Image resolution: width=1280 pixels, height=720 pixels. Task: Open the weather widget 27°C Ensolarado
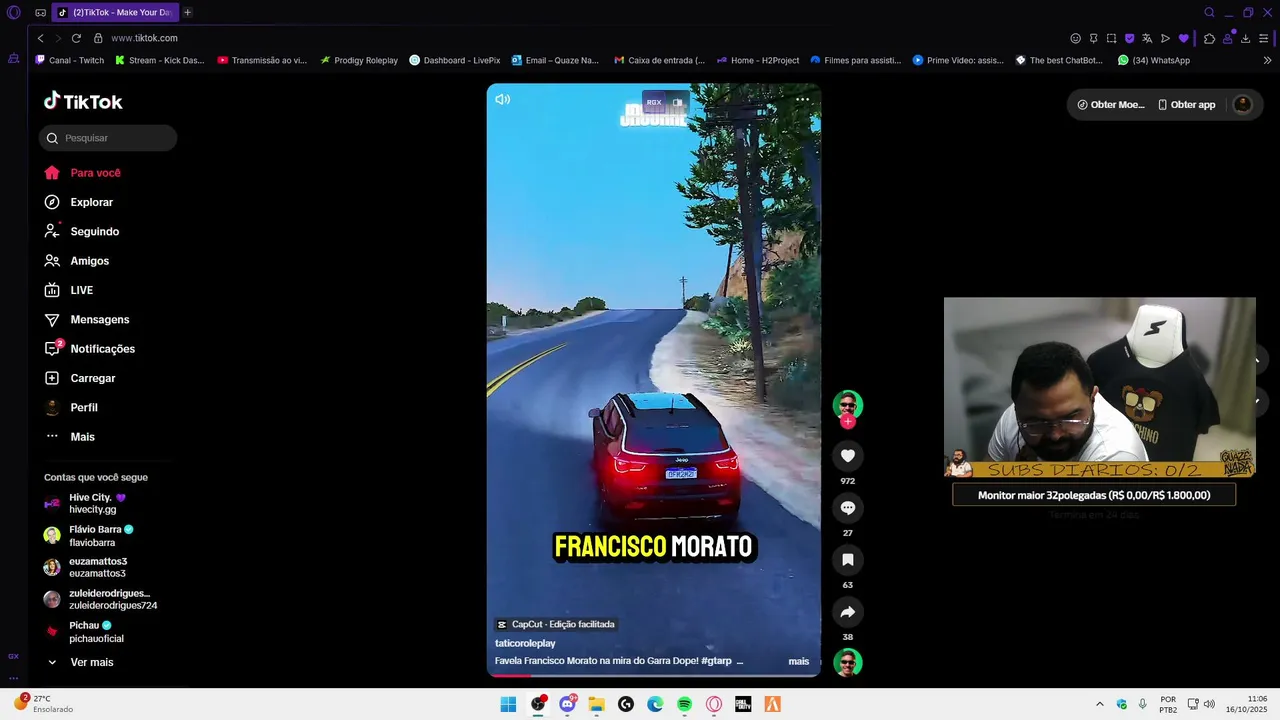pos(43,703)
